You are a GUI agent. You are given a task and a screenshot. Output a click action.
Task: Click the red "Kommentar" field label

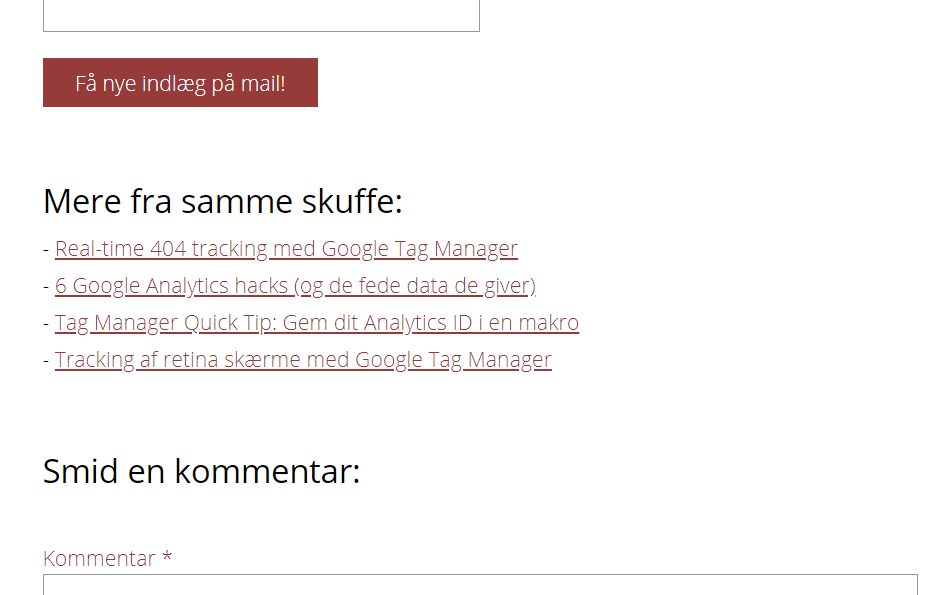pyautogui.click(x=99, y=558)
